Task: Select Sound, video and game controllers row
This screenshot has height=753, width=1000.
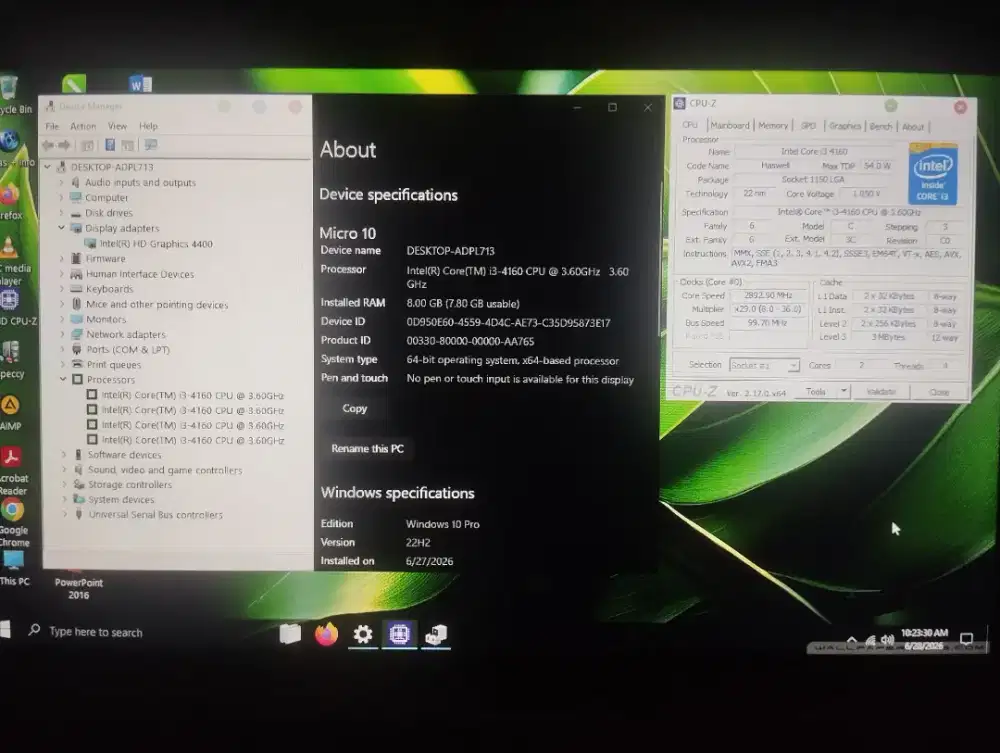Action: [165, 470]
